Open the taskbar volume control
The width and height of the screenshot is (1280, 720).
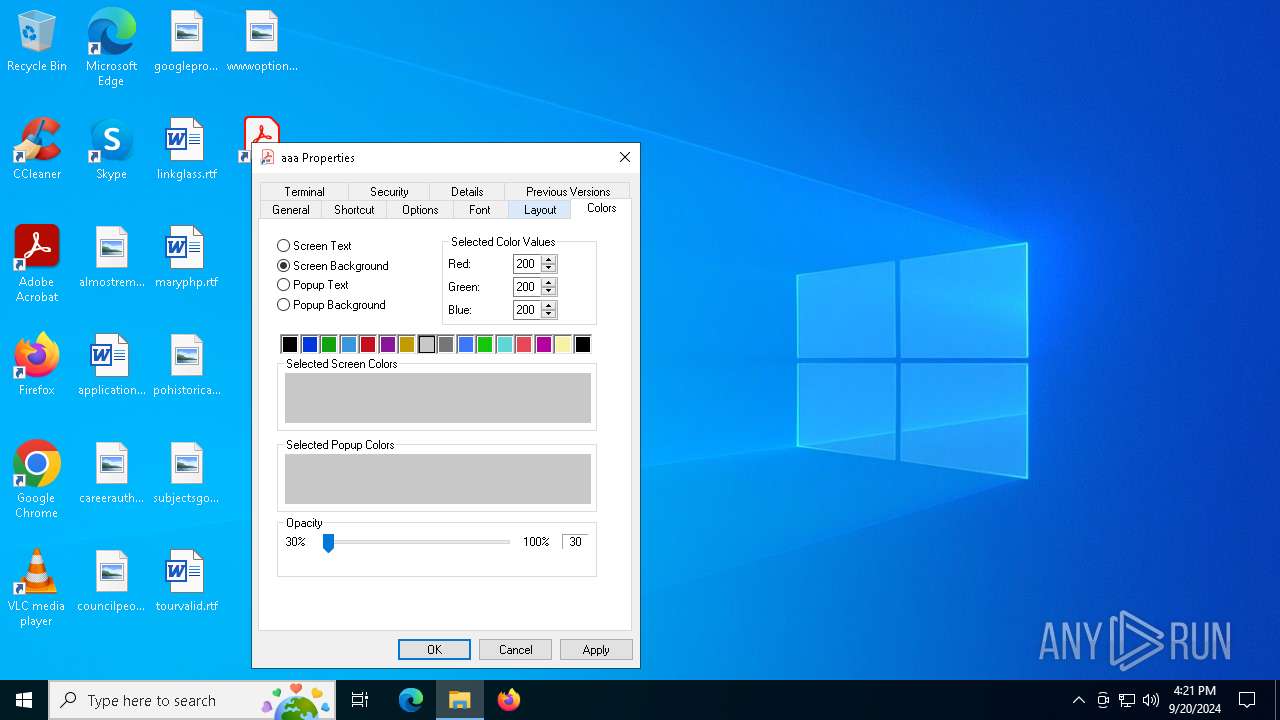click(1151, 700)
